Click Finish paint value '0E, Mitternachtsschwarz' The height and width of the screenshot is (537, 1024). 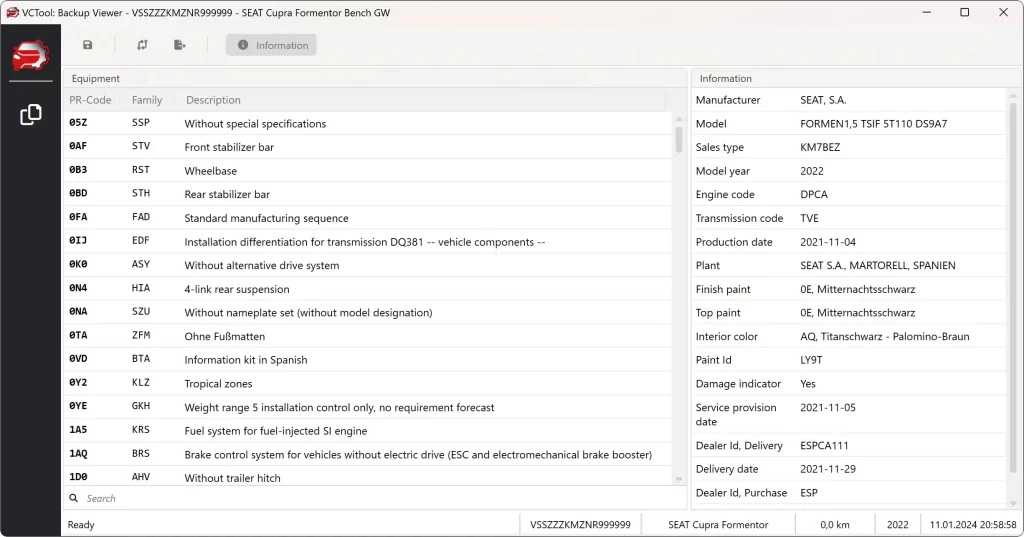coord(857,289)
